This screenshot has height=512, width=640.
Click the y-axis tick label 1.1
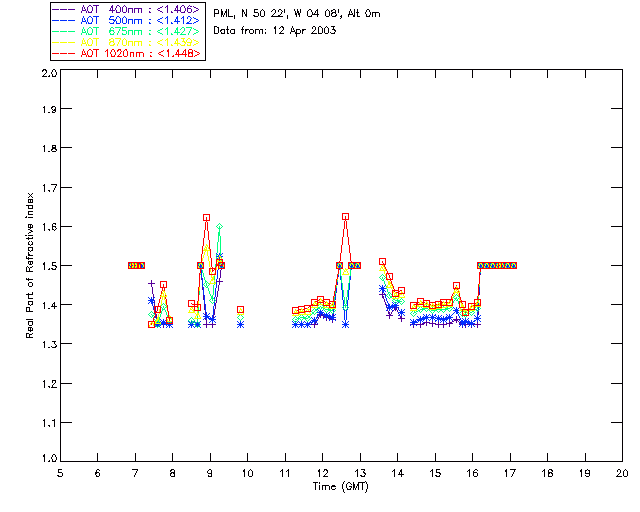tap(49, 423)
